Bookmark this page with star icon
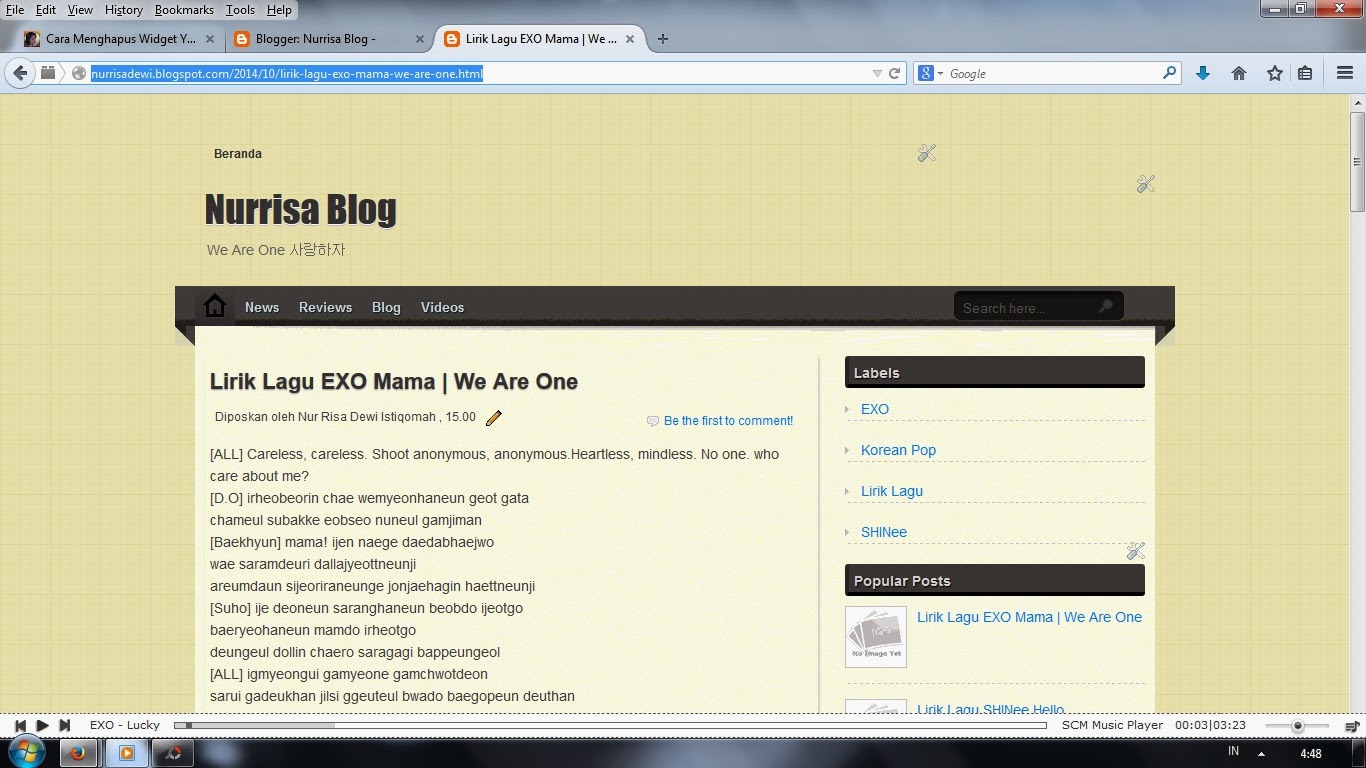The image size is (1366, 768). click(x=1274, y=73)
